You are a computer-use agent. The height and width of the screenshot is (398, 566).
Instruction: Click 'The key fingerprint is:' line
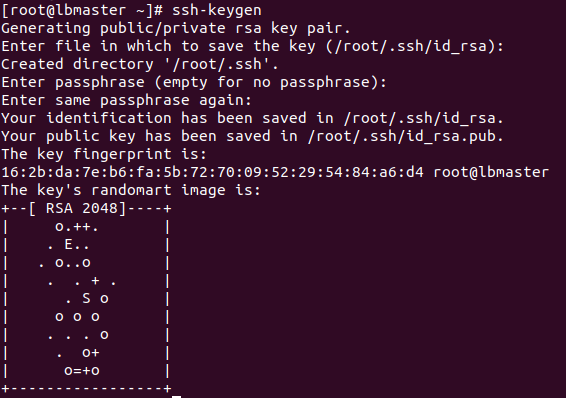click(x=104, y=154)
